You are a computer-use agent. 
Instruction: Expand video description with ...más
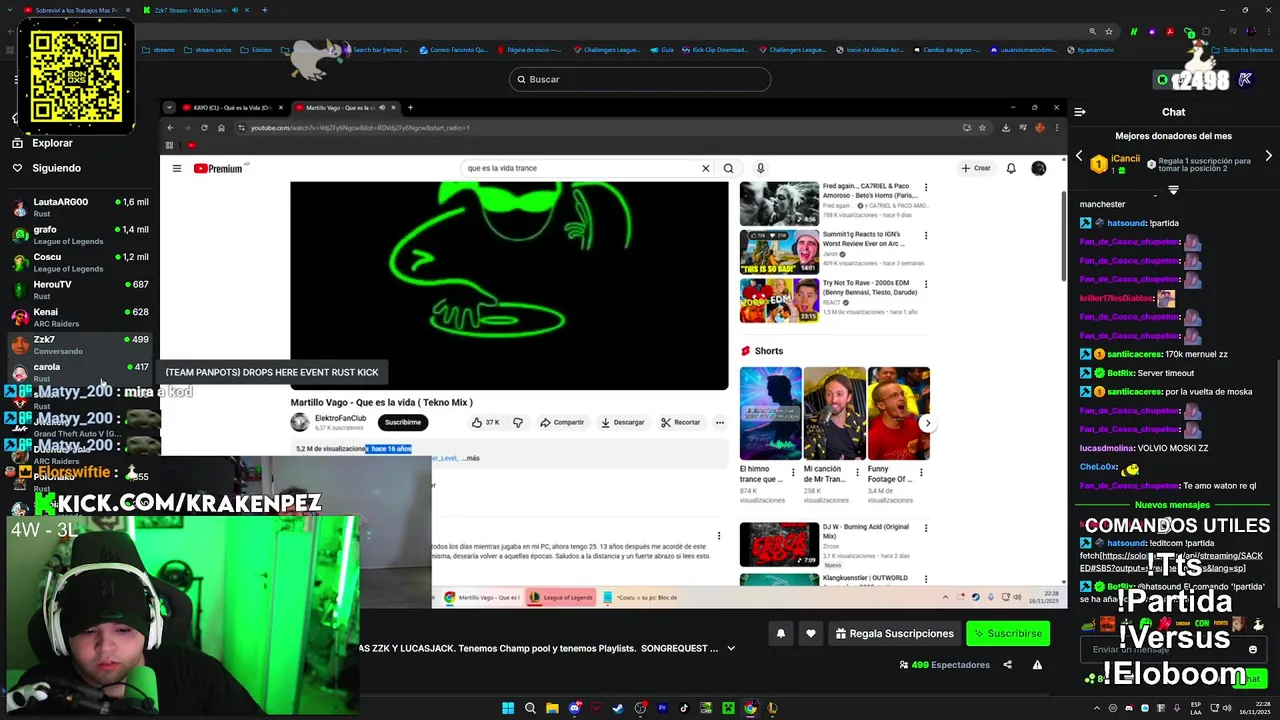[x=472, y=458]
